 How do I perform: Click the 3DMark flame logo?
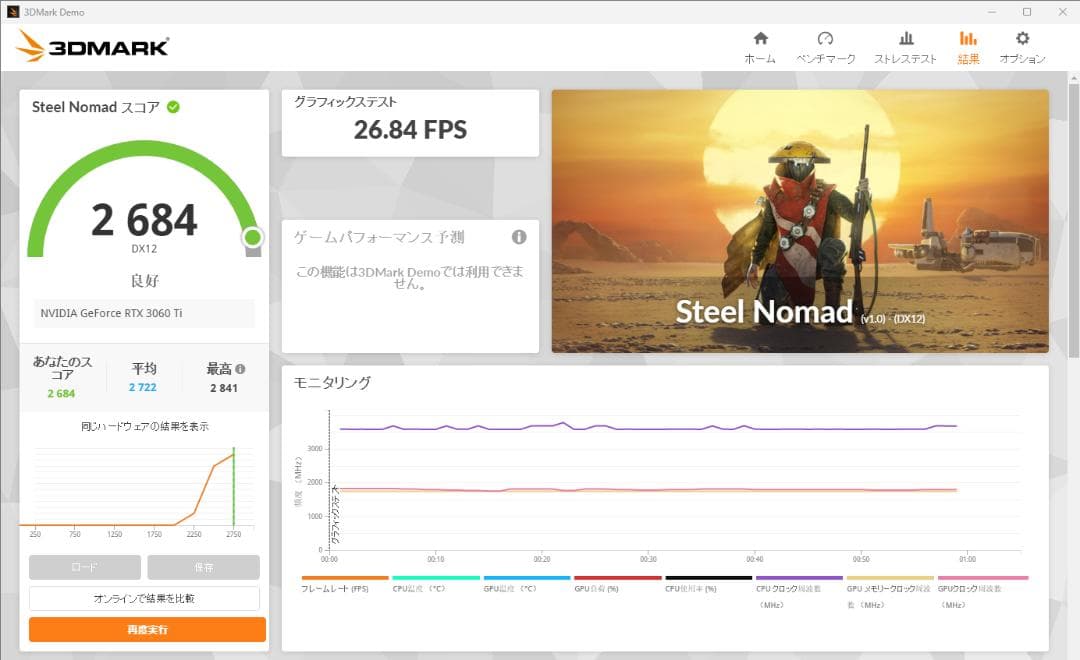(32, 44)
